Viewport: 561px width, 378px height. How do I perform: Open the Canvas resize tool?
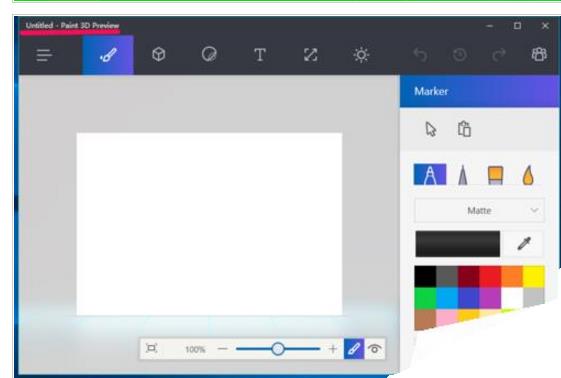311,55
